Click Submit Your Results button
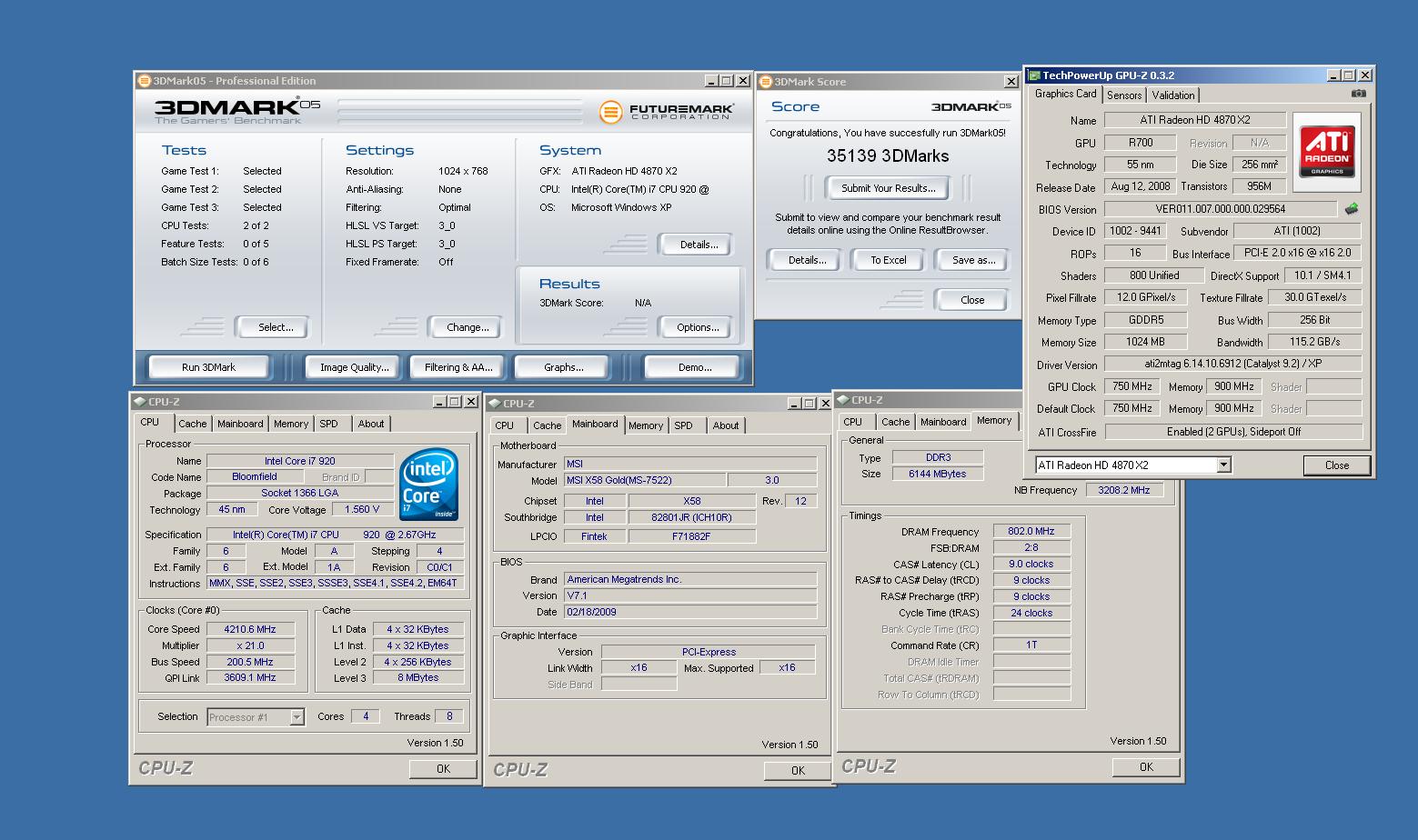 coord(888,188)
